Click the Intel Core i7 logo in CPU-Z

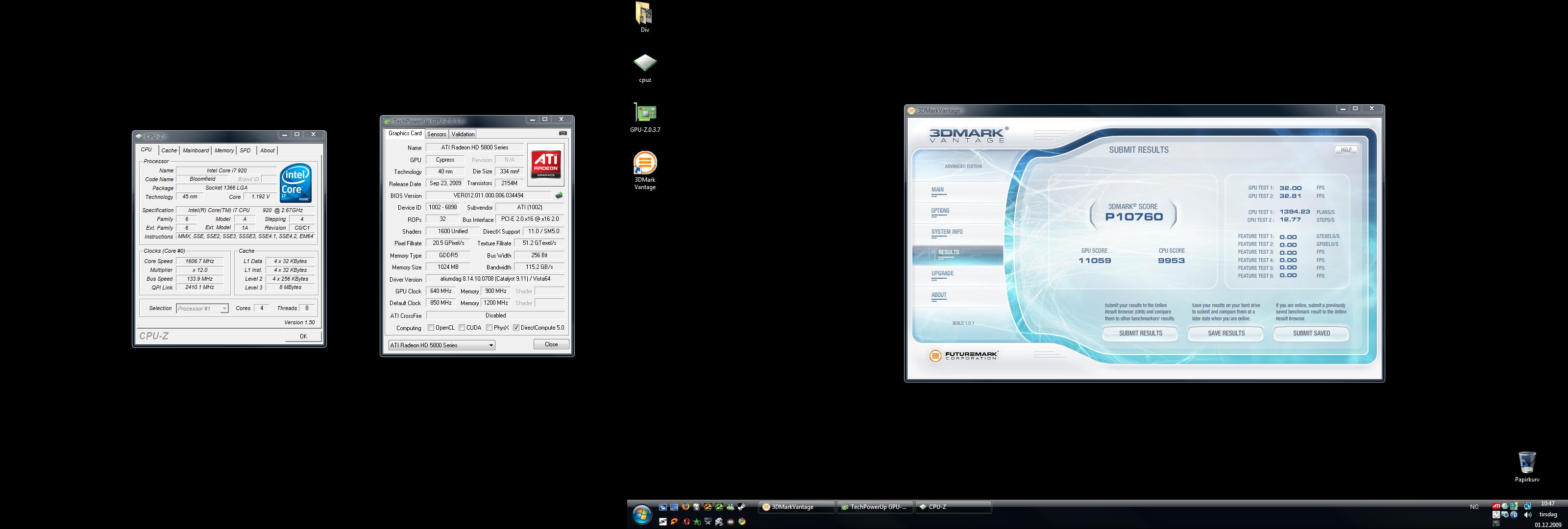pos(296,183)
